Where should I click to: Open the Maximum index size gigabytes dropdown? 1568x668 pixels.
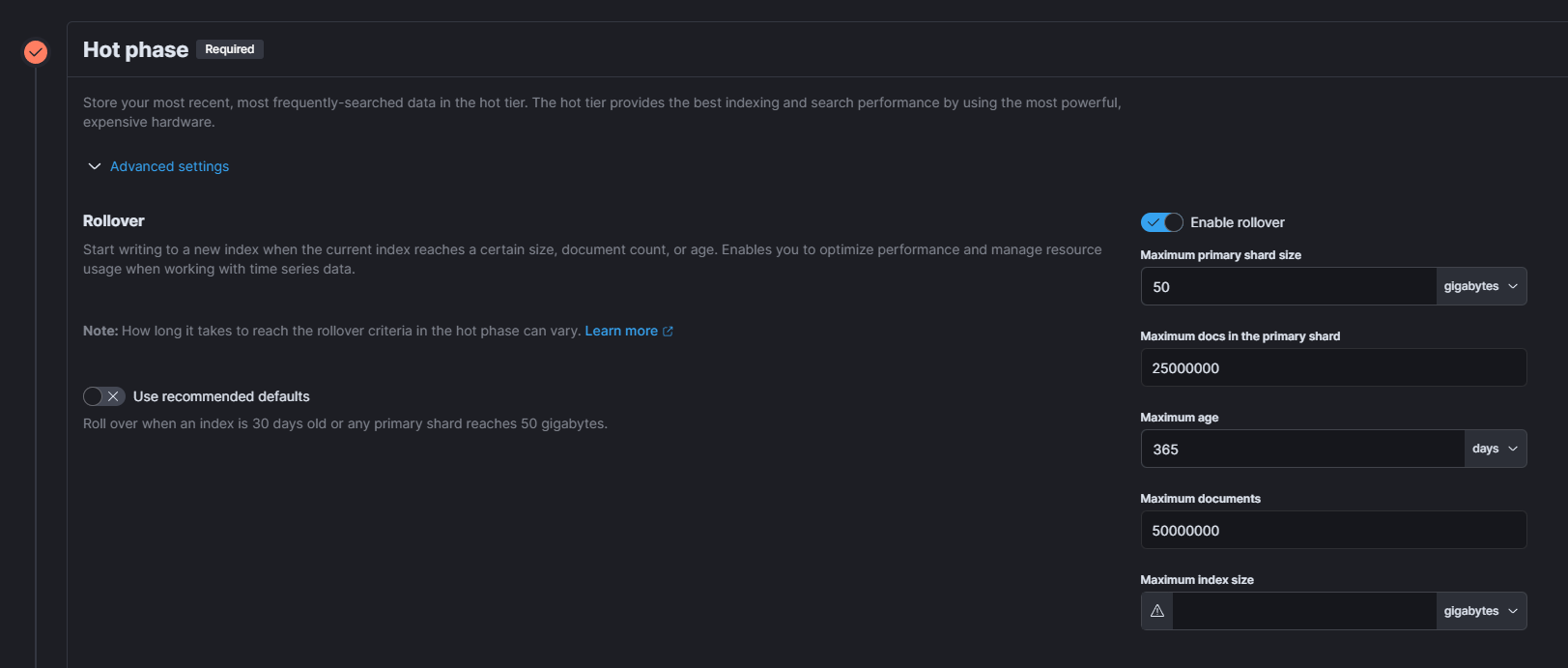pos(1481,611)
